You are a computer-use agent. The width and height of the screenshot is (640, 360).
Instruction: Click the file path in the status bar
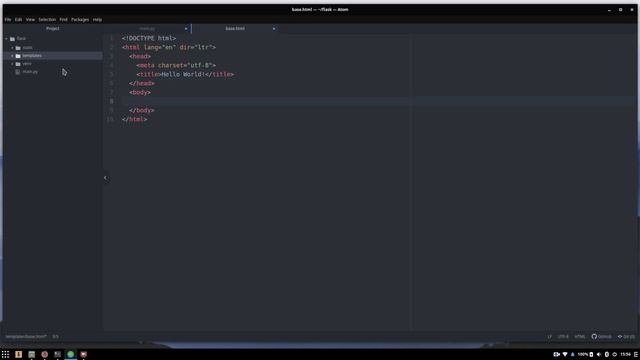(26, 337)
